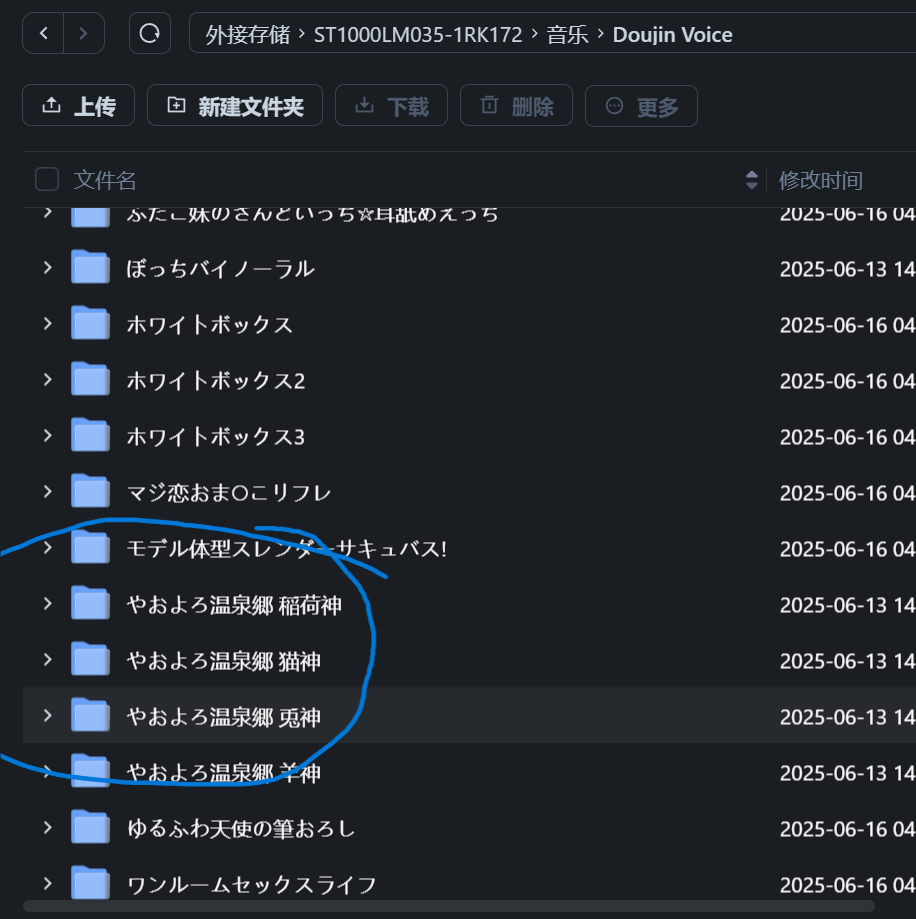Click the modified date of やおよろ温泉郷 兎神

847,717
